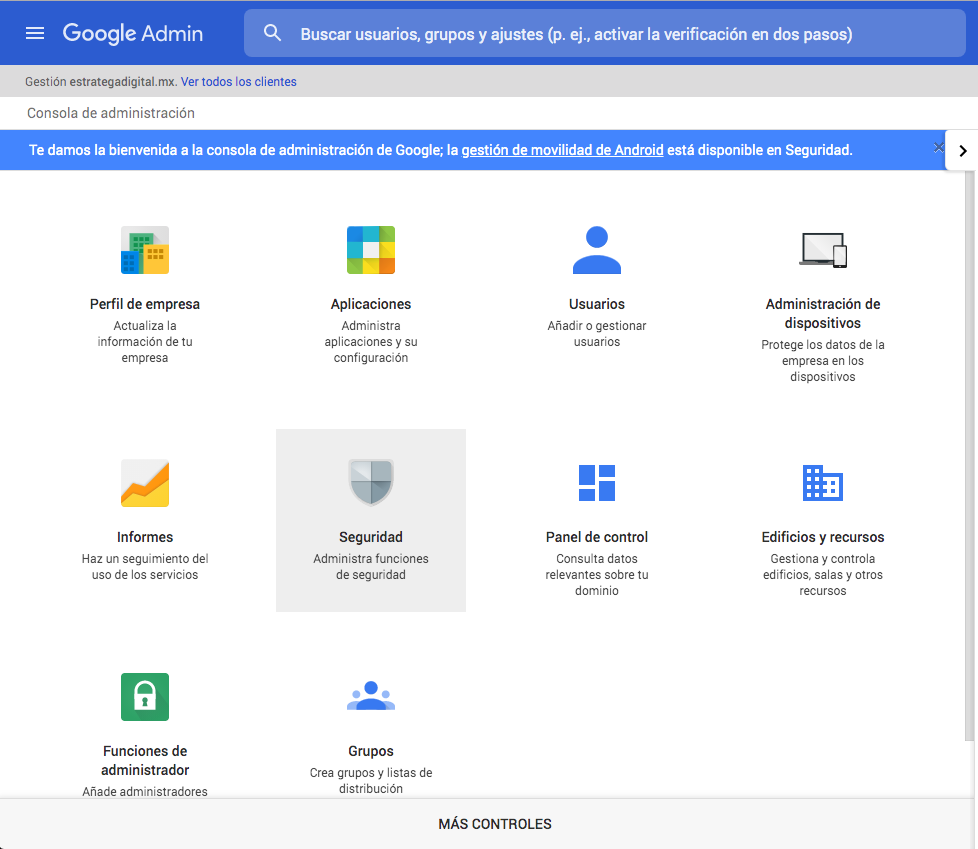Click the Perfil de empresa building icon

pyautogui.click(x=145, y=250)
